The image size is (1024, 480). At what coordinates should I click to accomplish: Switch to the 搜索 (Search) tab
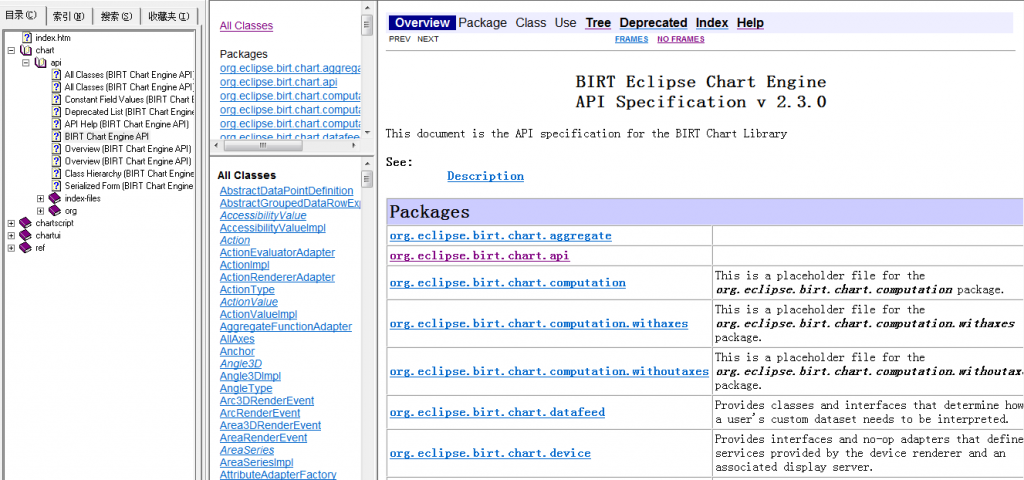click(116, 16)
